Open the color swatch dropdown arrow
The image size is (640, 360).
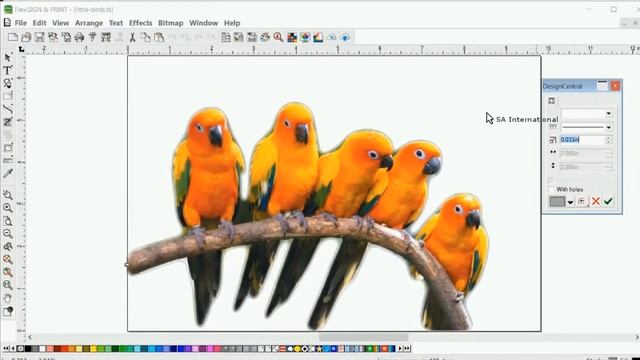(x=570, y=202)
